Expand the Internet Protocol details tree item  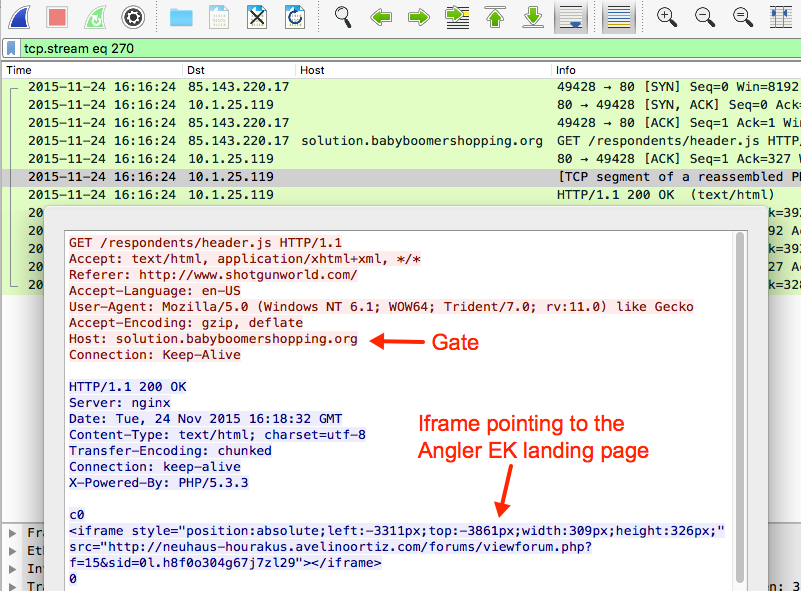(13, 569)
